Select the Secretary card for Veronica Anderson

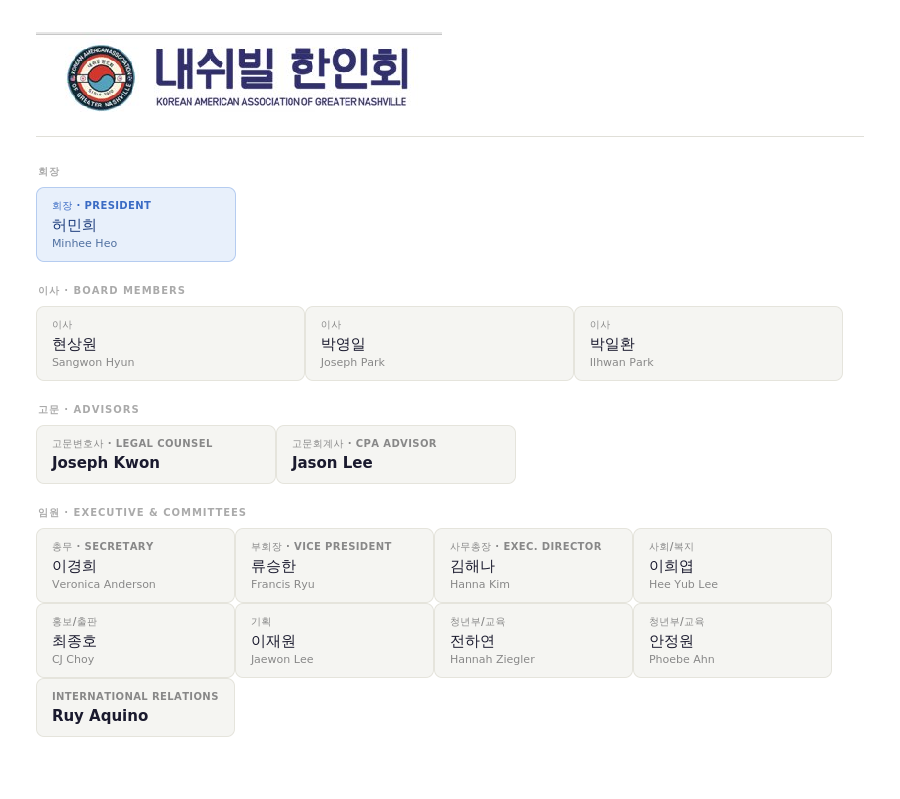(135, 565)
